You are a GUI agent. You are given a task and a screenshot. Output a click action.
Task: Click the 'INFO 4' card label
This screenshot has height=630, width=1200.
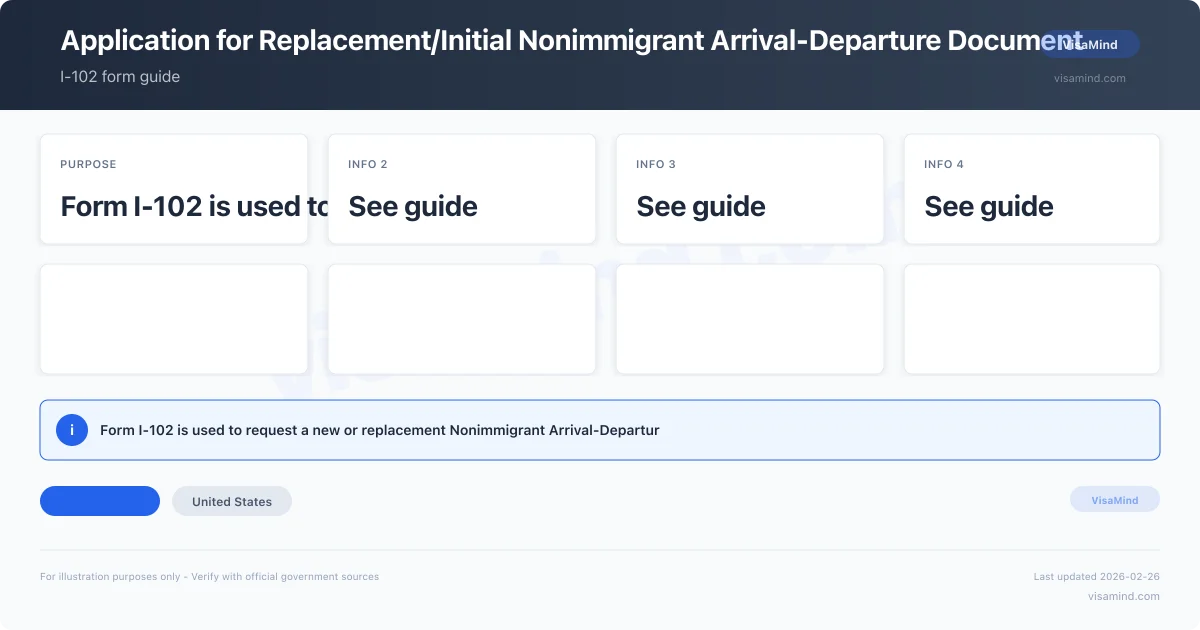[x=944, y=164]
